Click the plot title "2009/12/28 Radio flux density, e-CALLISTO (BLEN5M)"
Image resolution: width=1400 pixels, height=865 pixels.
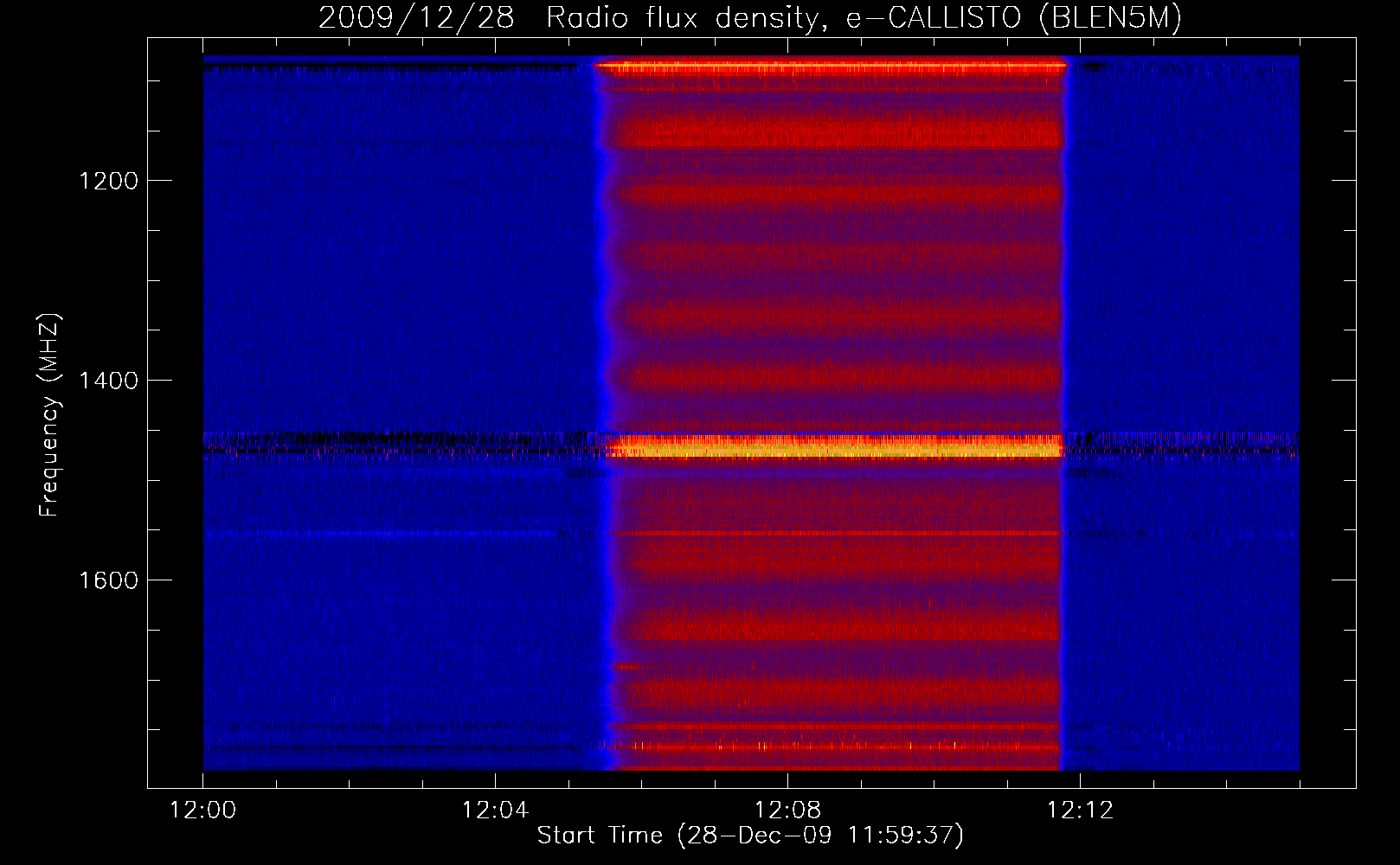750,18
